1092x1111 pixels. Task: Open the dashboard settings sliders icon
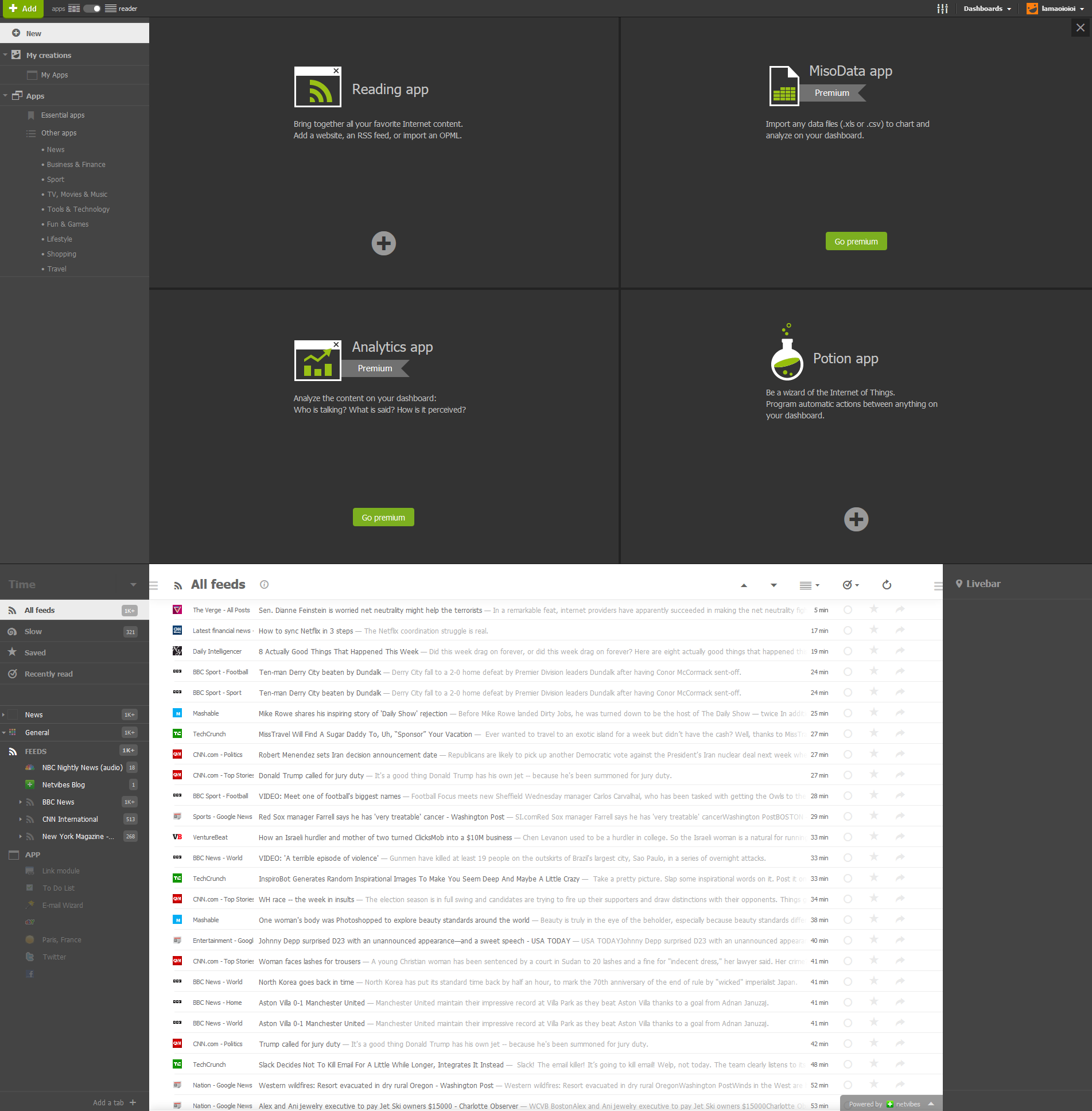tap(942, 9)
